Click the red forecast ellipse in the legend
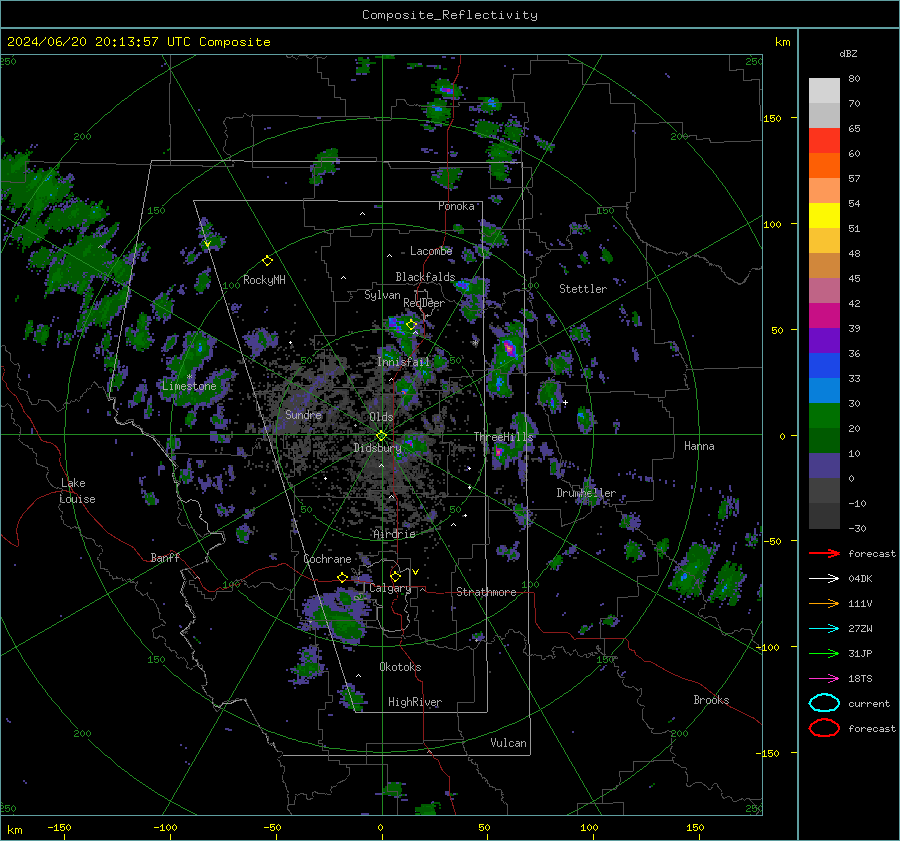This screenshot has width=900, height=841. 824,728
